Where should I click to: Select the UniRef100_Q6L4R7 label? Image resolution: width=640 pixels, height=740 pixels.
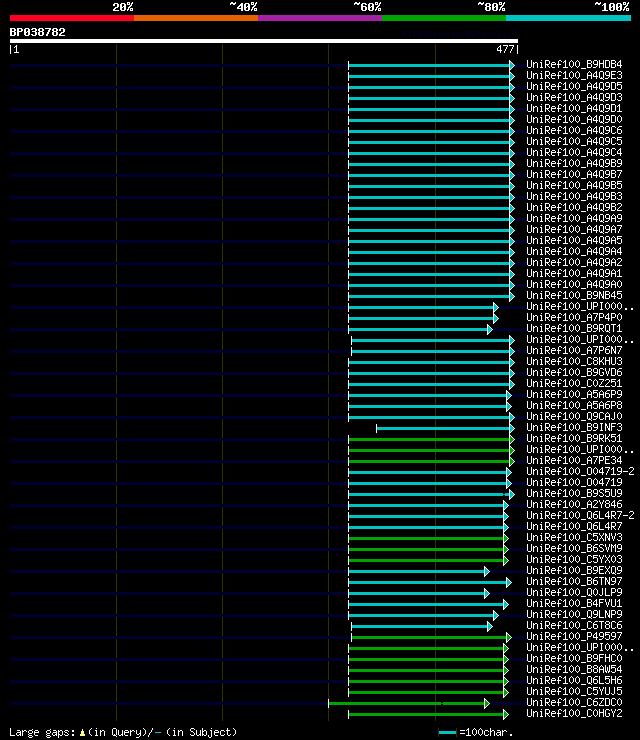[x=574, y=527]
